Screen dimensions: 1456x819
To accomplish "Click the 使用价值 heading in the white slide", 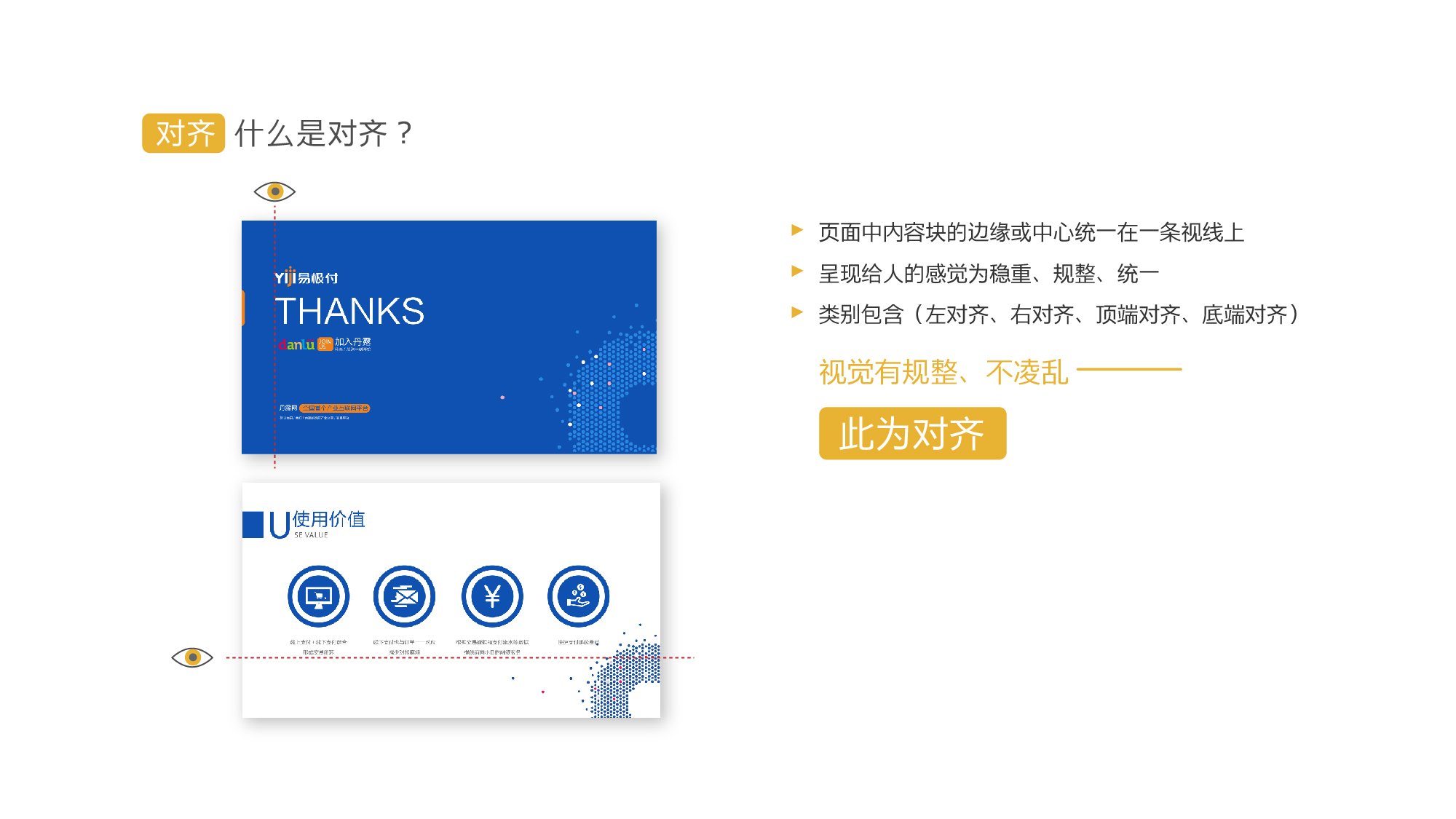I will [328, 519].
